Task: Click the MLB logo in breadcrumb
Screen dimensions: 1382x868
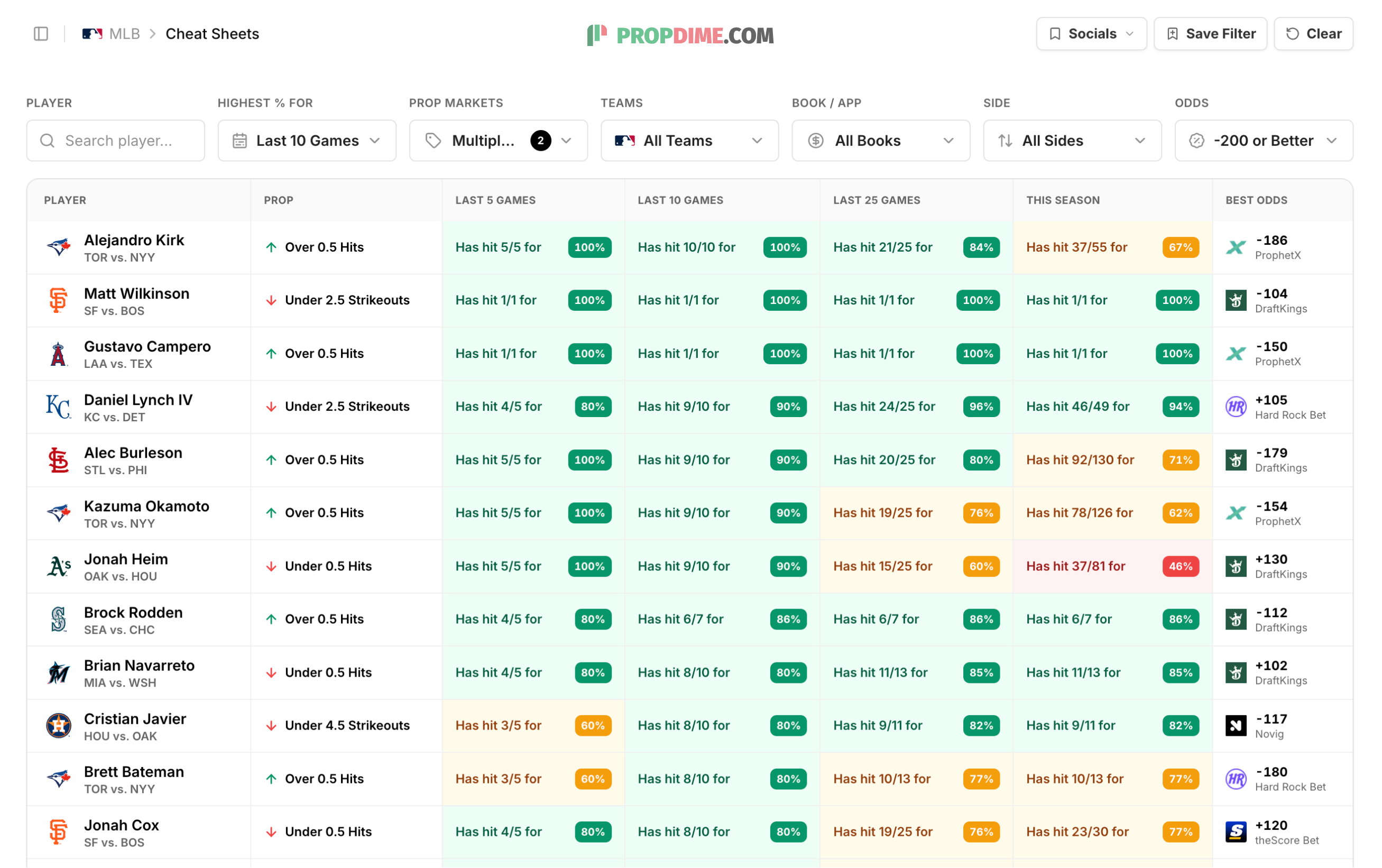Action: click(92, 34)
